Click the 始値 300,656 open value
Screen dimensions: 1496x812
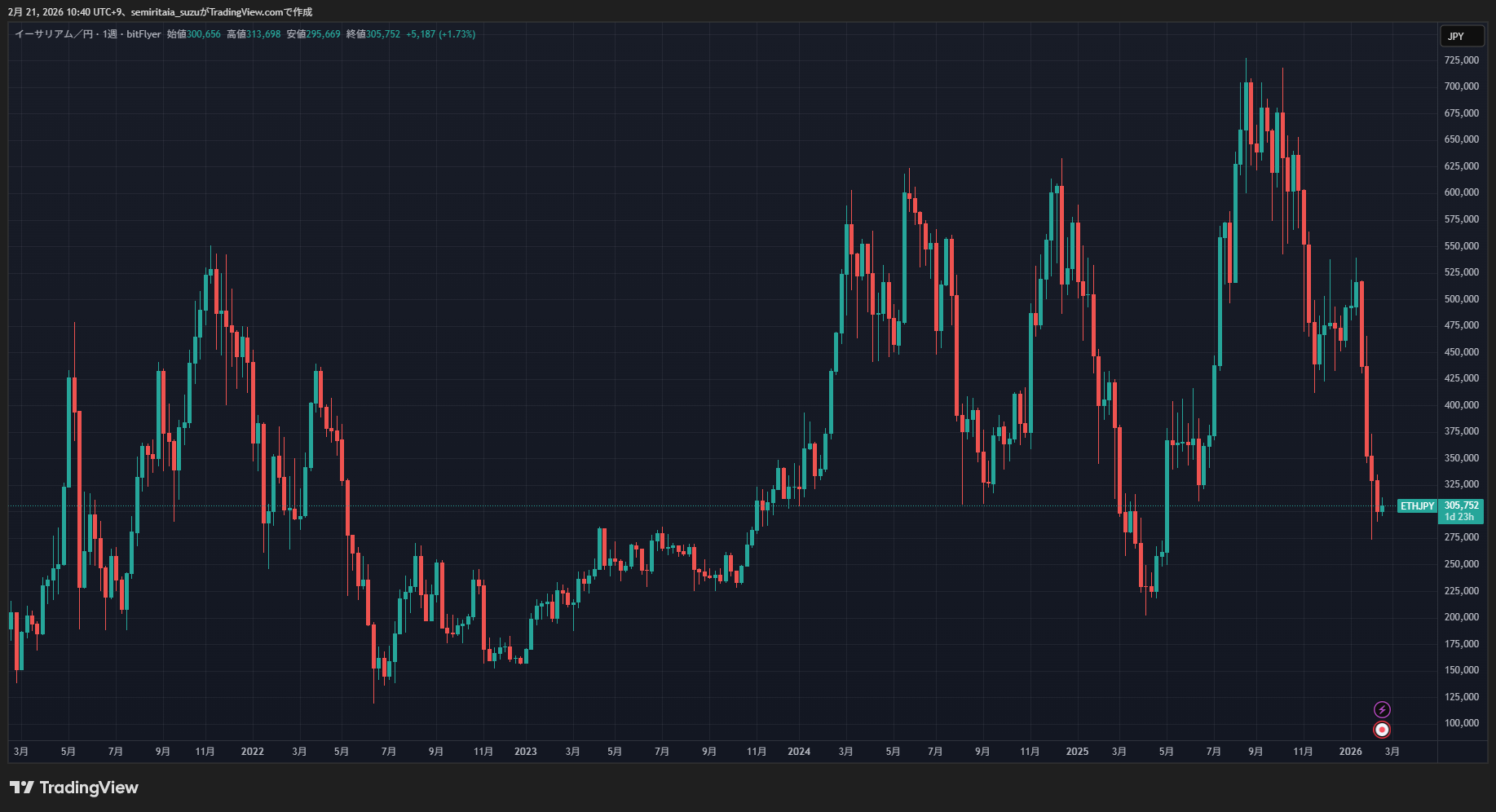click(193, 34)
